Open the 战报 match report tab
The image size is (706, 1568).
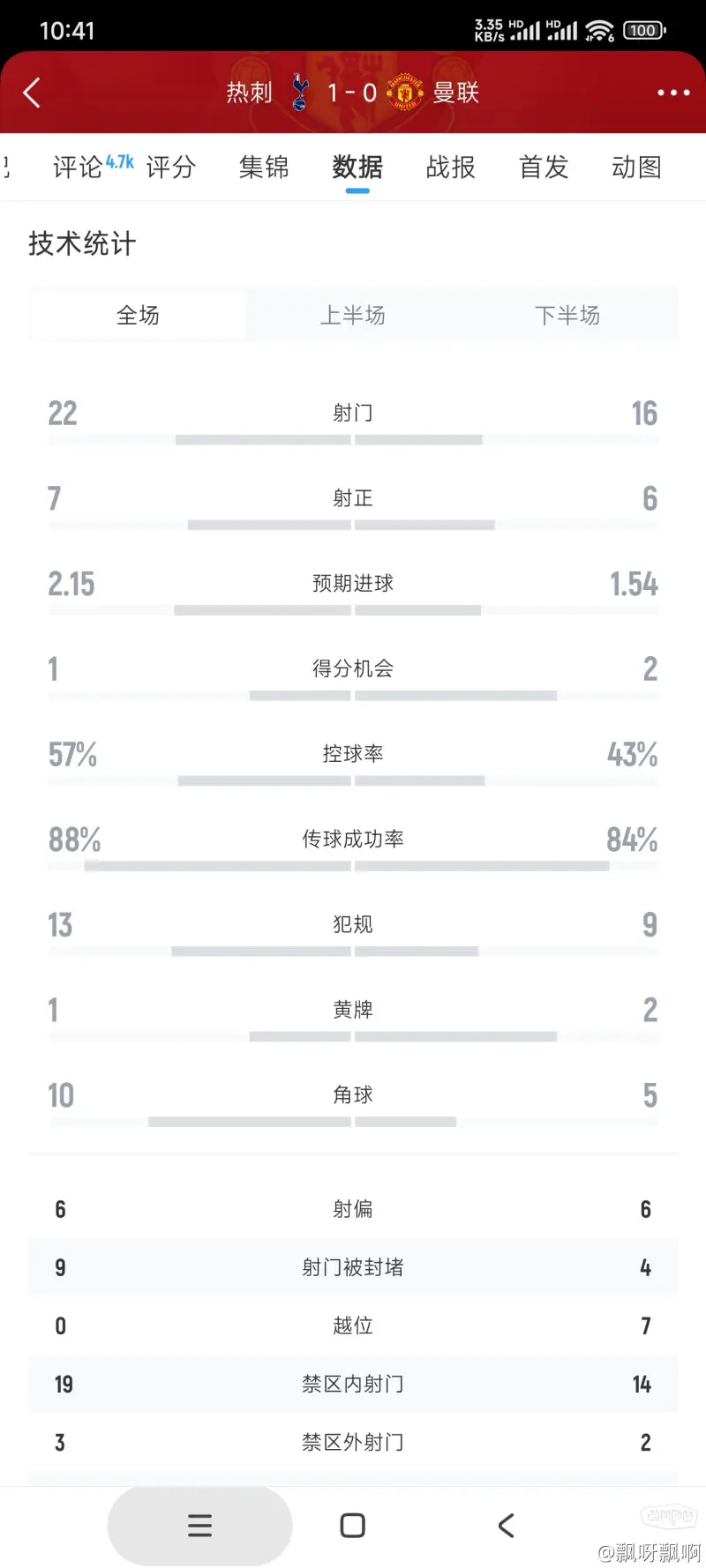point(451,167)
